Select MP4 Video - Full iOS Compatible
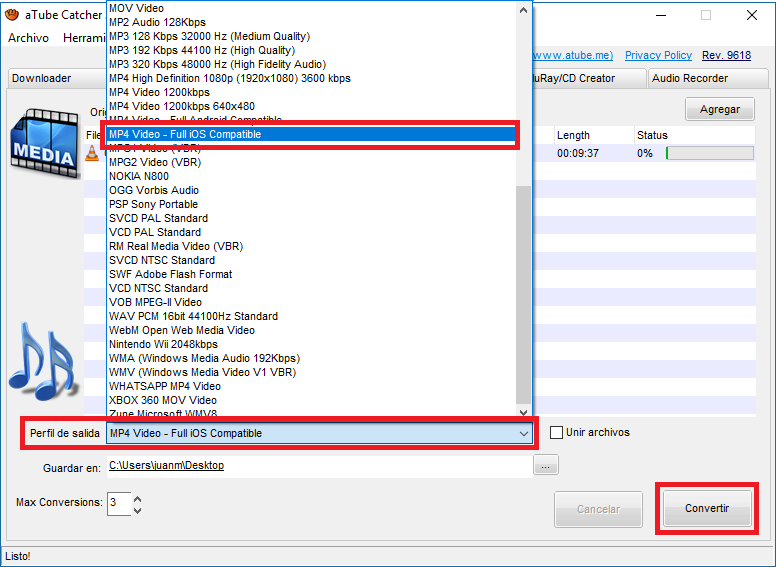Screen dimensions: 776x567 click(x=311, y=135)
